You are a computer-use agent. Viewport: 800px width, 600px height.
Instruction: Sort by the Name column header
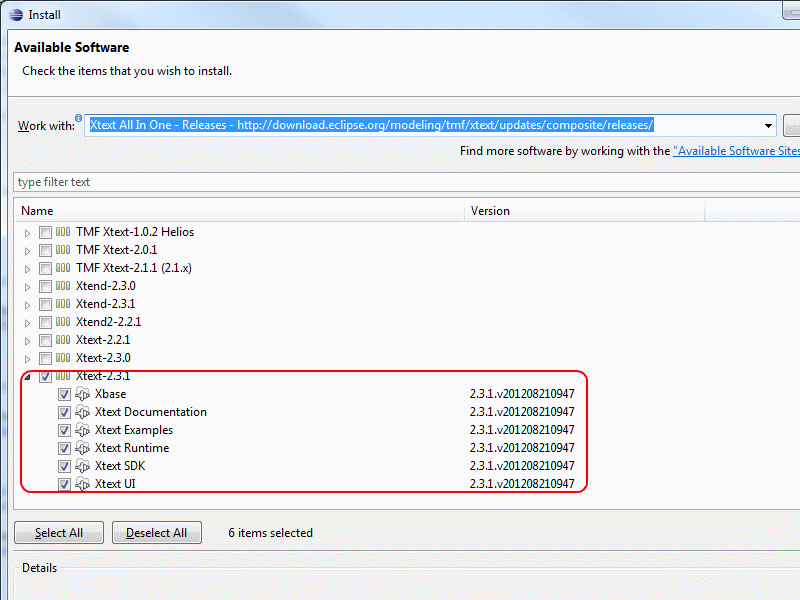240,211
